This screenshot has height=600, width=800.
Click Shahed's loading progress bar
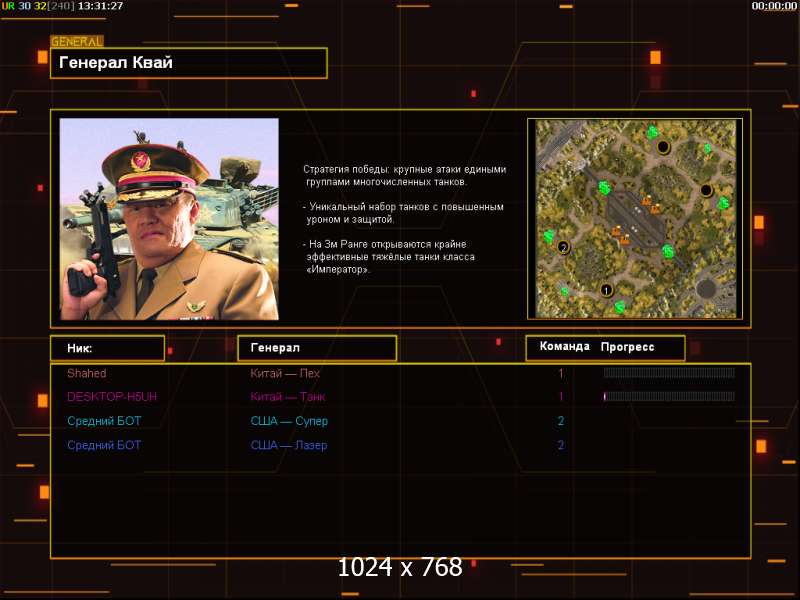tap(669, 373)
